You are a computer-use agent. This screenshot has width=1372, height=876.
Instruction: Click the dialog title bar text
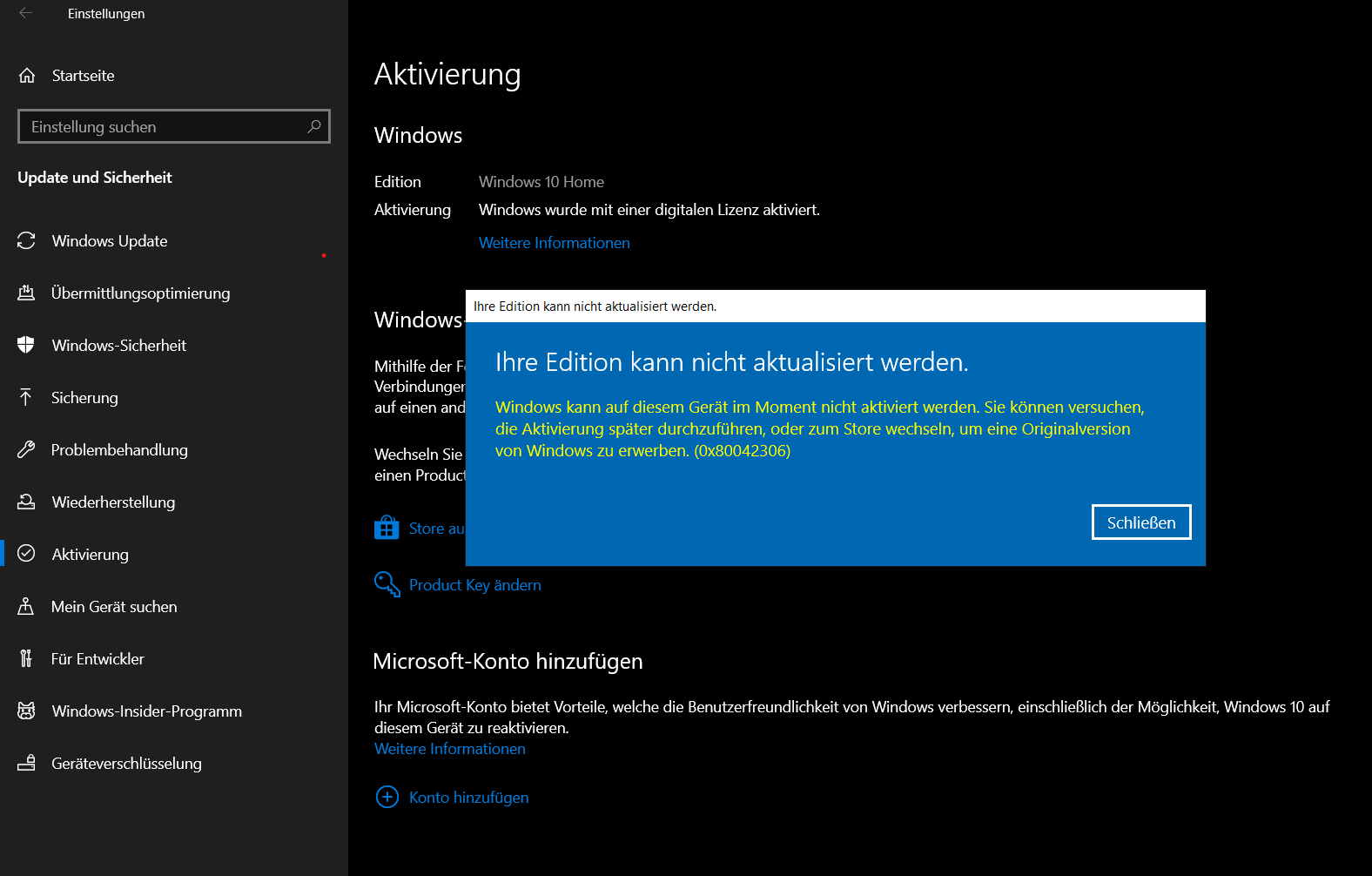pyautogui.click(x=595, y=307)
